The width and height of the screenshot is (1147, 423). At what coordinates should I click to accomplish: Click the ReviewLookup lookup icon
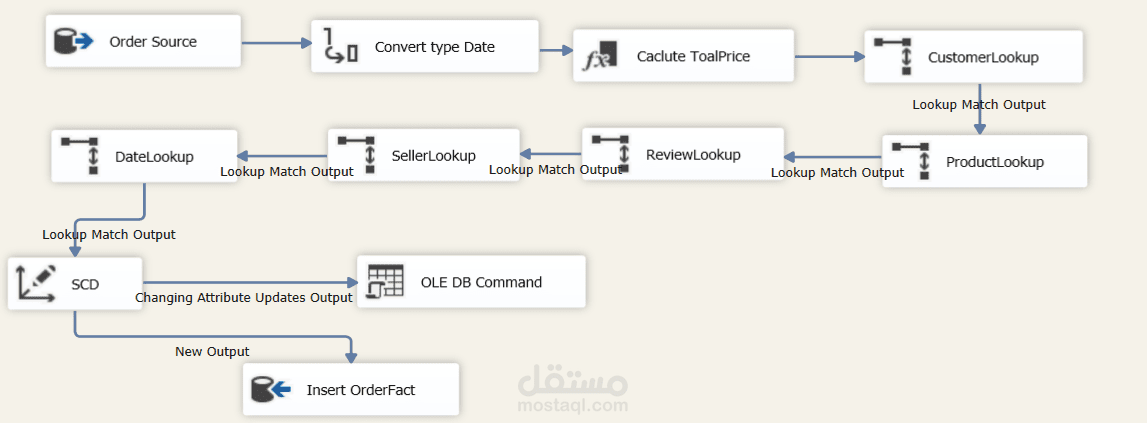[x=610, y=153]
